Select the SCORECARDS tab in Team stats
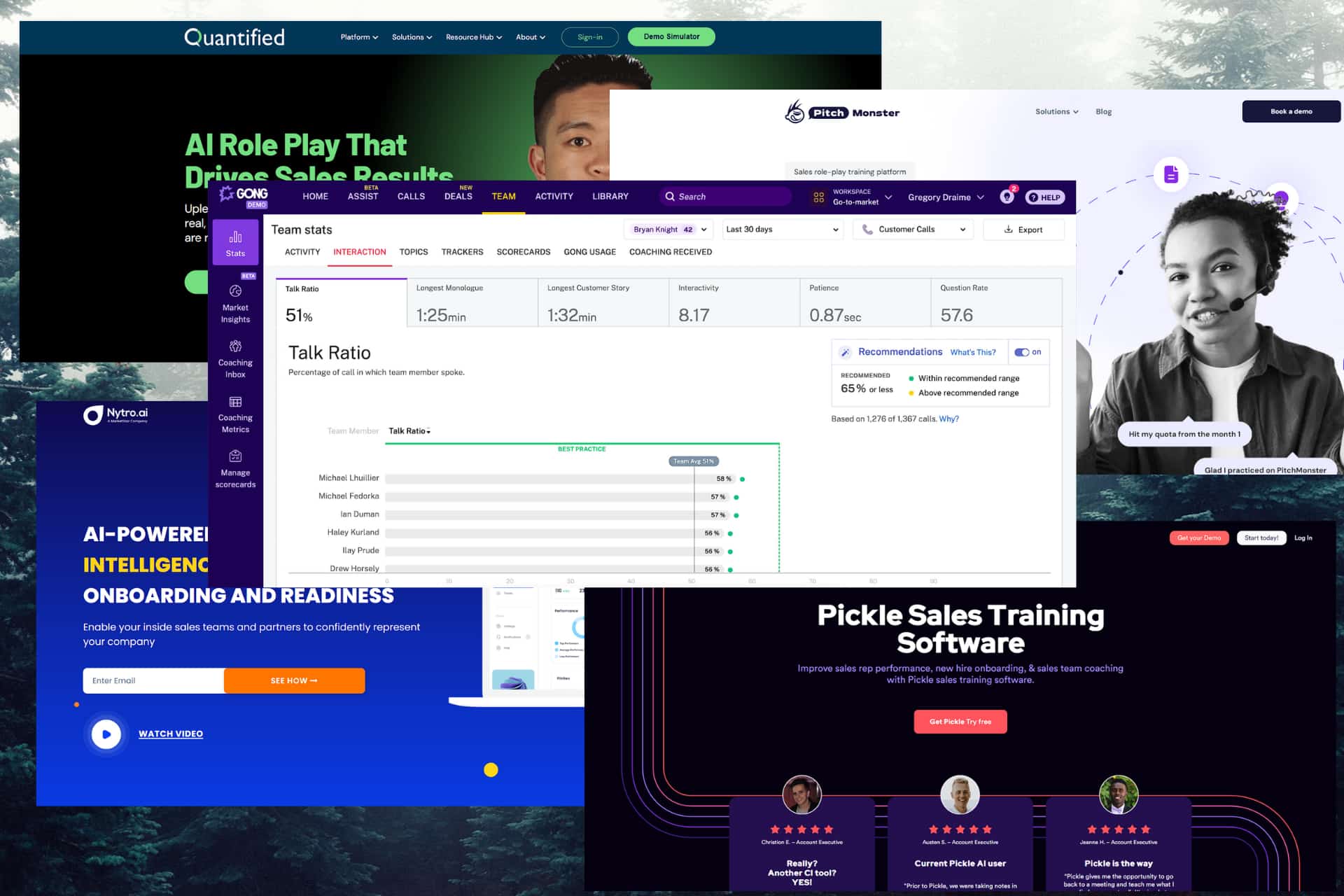Screen dimensions: 1344x896 [524, 251]
